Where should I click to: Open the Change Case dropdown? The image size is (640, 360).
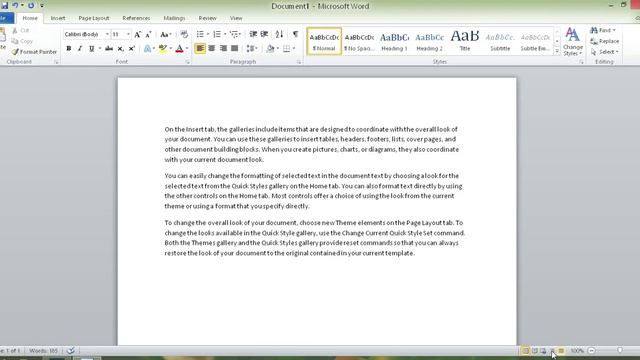point(166,34)
